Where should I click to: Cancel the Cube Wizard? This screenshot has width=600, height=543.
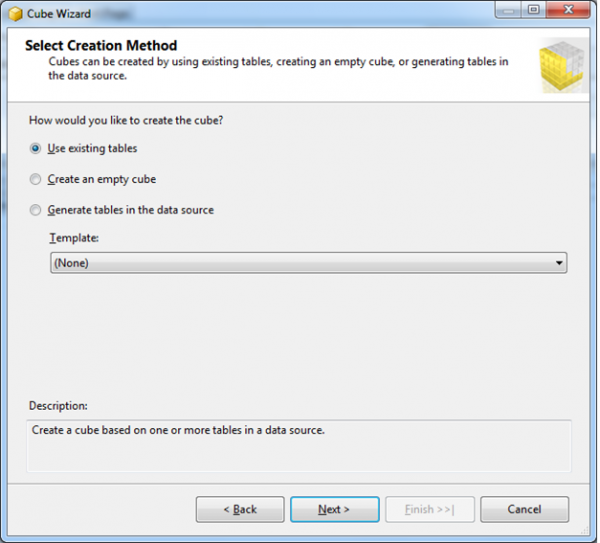[x=524, y=509]
